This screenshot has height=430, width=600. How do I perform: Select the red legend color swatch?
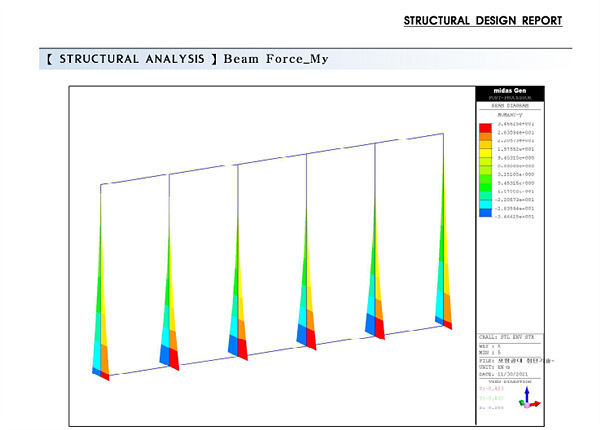coord(485,128)
